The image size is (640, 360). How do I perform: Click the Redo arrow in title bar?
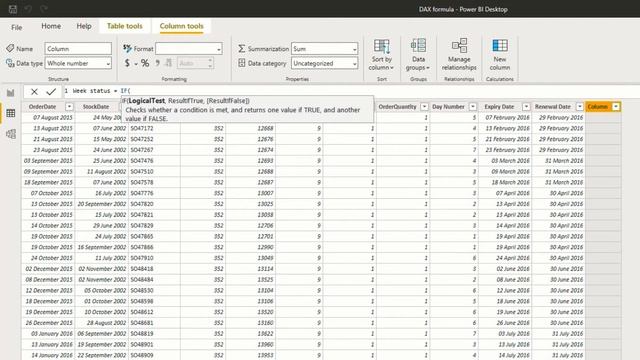click(44, 9)
